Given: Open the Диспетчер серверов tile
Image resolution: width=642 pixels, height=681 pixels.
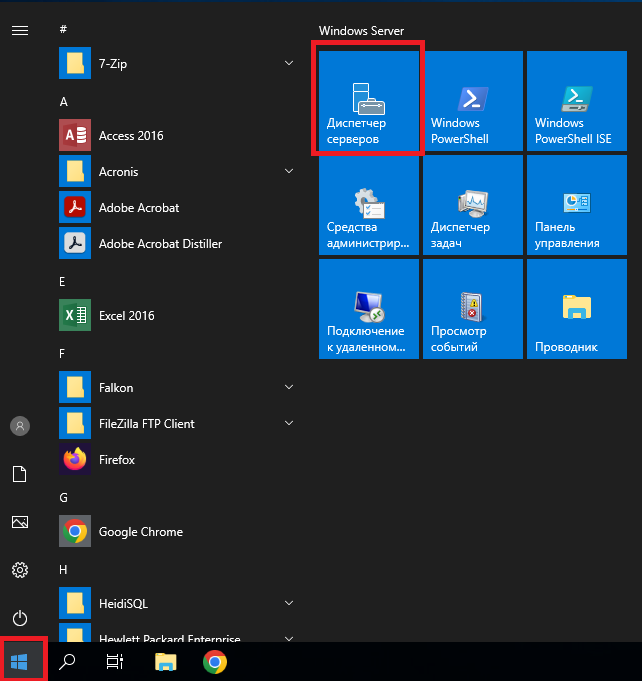Looking at the screenshot, I should [x=367, y=100].
